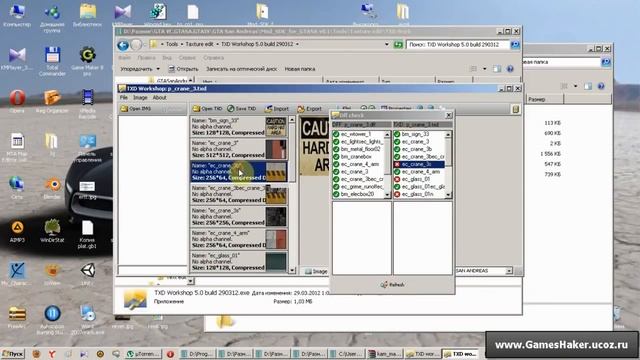640x360 pixels.
Task: Click Open IMG button
Action: pos(136,109)
